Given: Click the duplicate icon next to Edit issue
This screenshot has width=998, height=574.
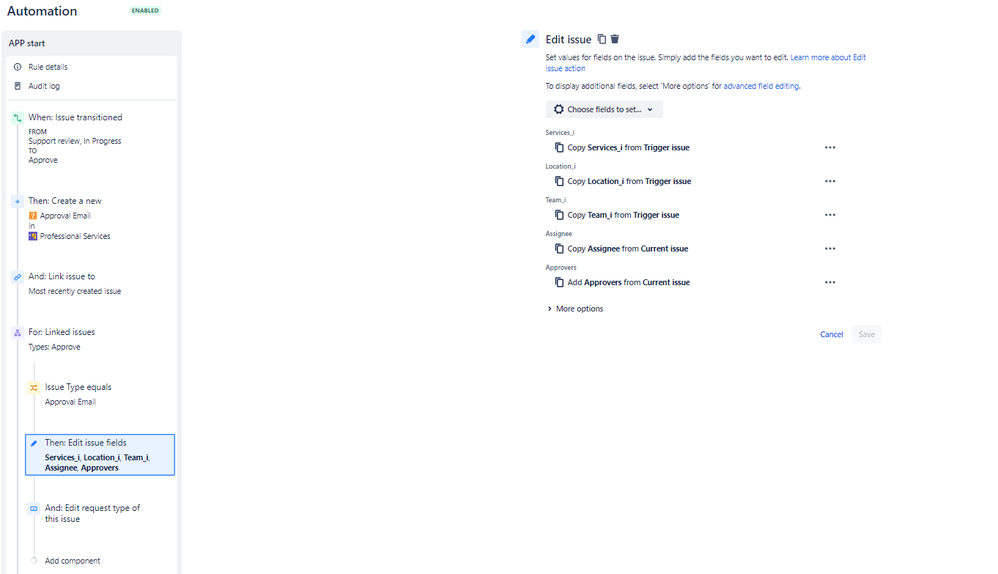Looking at the screenshot, I should pyautogui.click(x=601, y=39).
